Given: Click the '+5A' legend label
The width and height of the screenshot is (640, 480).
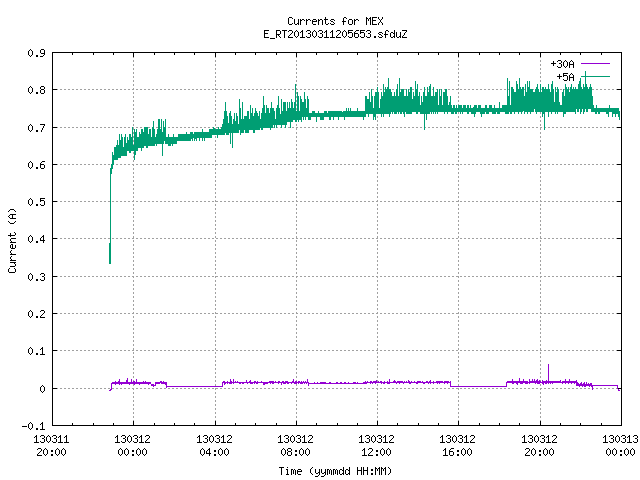Looking at the screenshot, I should pos(565,77).
